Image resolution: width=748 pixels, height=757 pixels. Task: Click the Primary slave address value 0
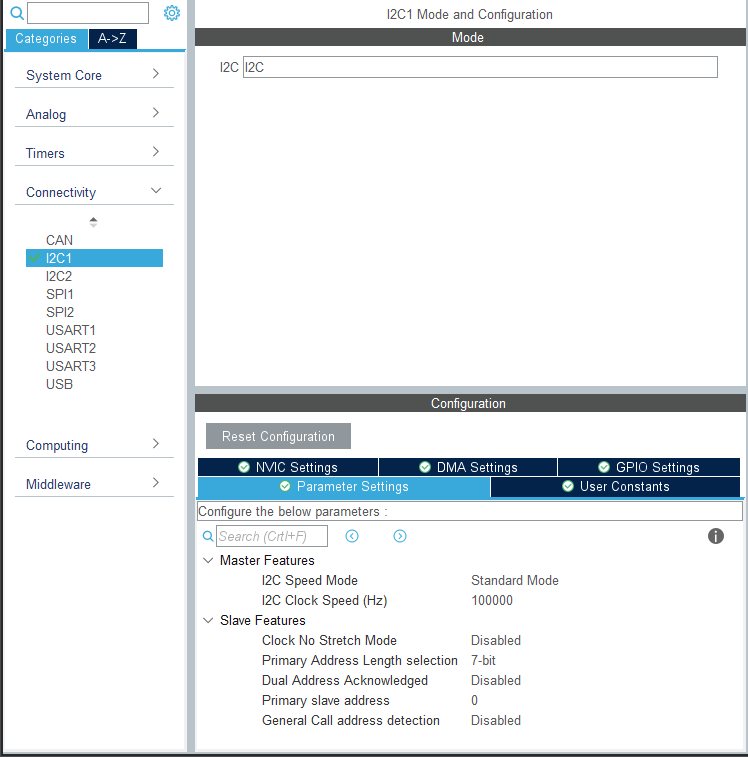pyautogui.click(x=474, y=700)
